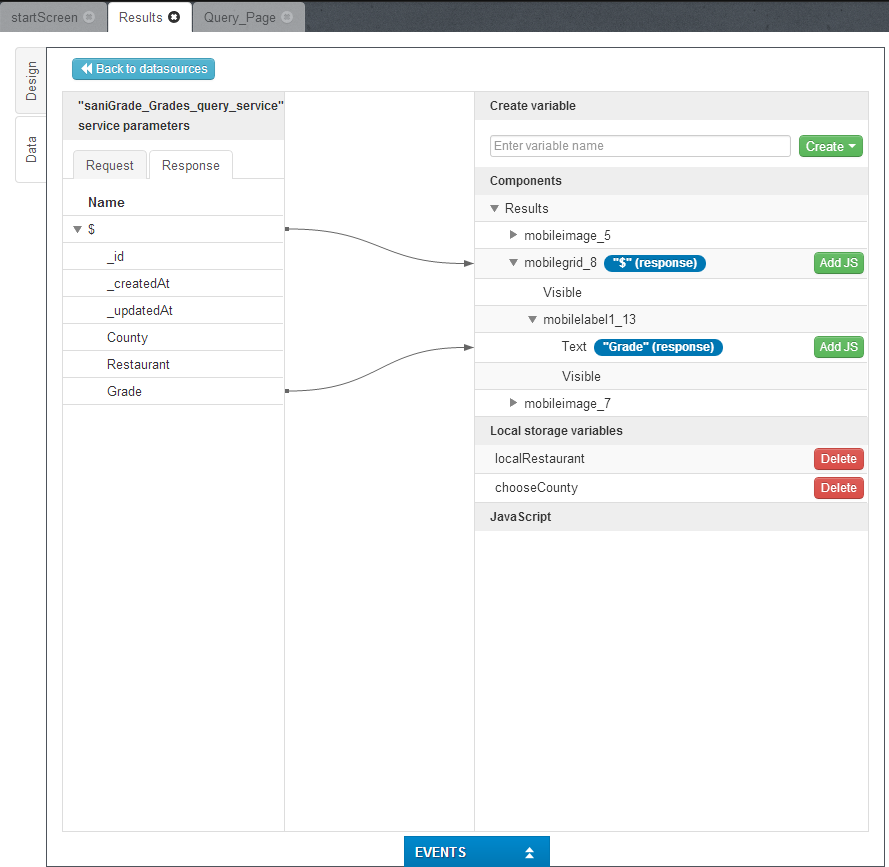Expand the EVENTS panel
The width and height of the screenshot is (889, 867).
pyautogui.click(x=477, y=852)
